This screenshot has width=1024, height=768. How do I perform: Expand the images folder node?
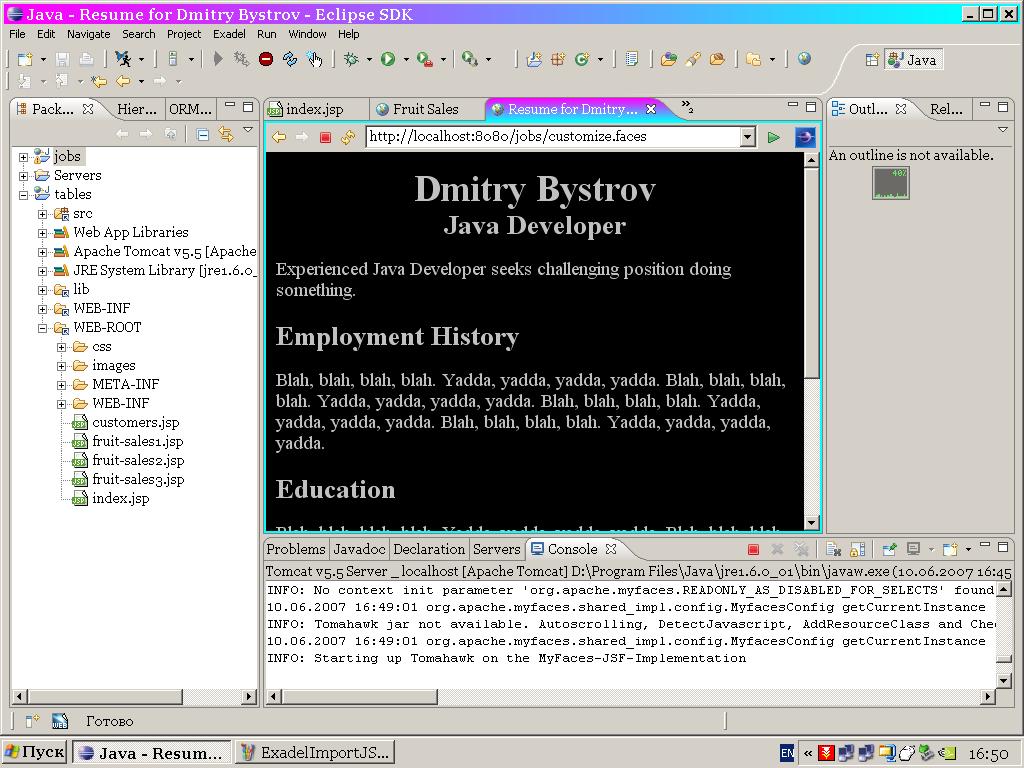coord(61,366)
